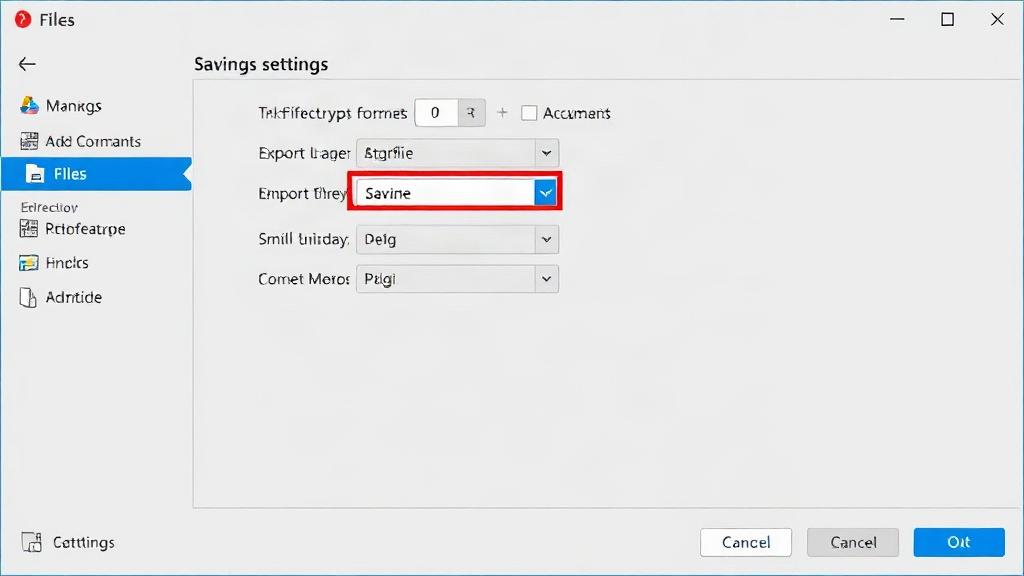Open the Export dropdown showing Stgrfiie
1024x576 pixels.
[457, 153]
